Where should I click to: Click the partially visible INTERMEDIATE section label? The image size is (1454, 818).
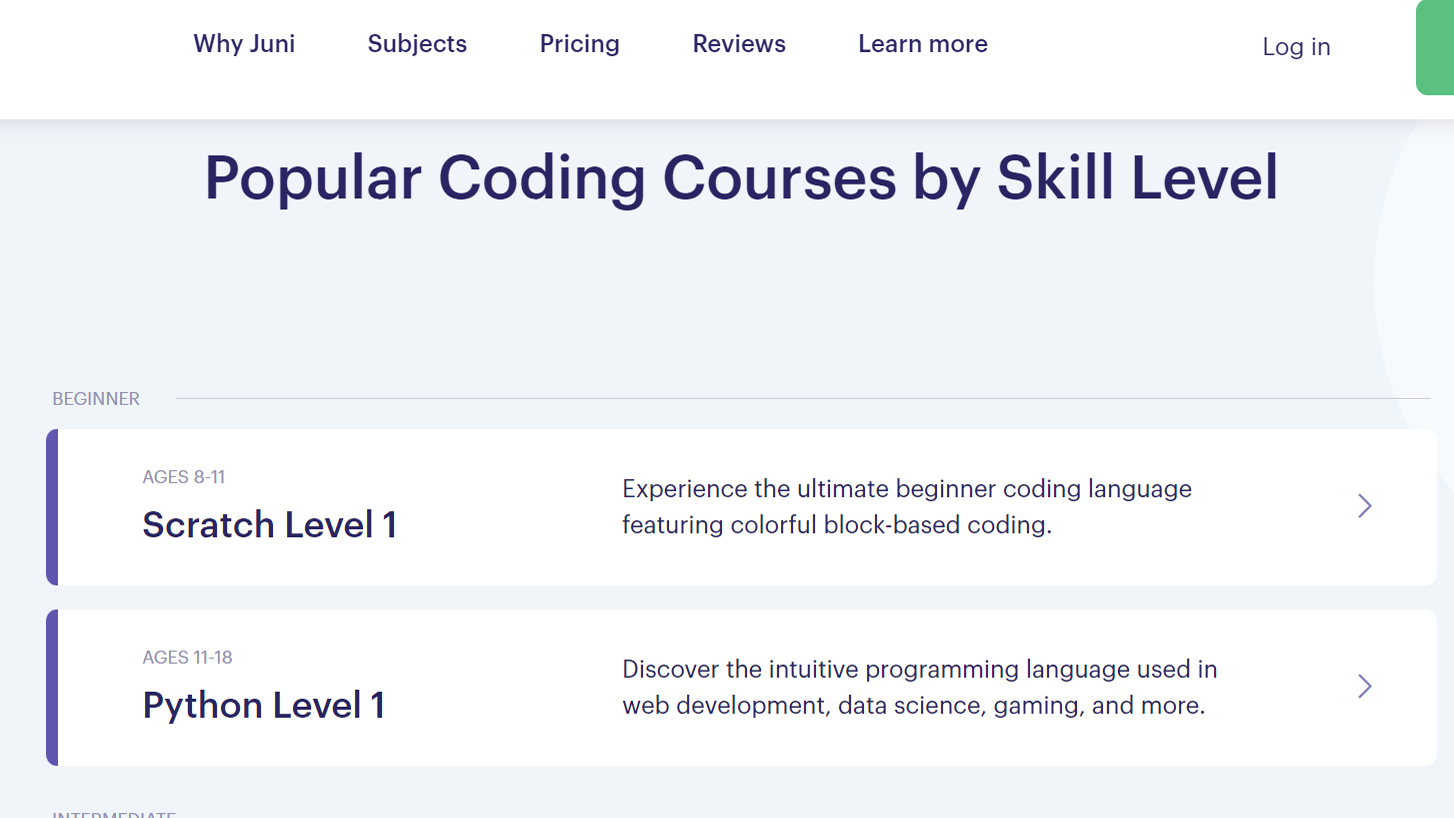(x=113, y=814)
